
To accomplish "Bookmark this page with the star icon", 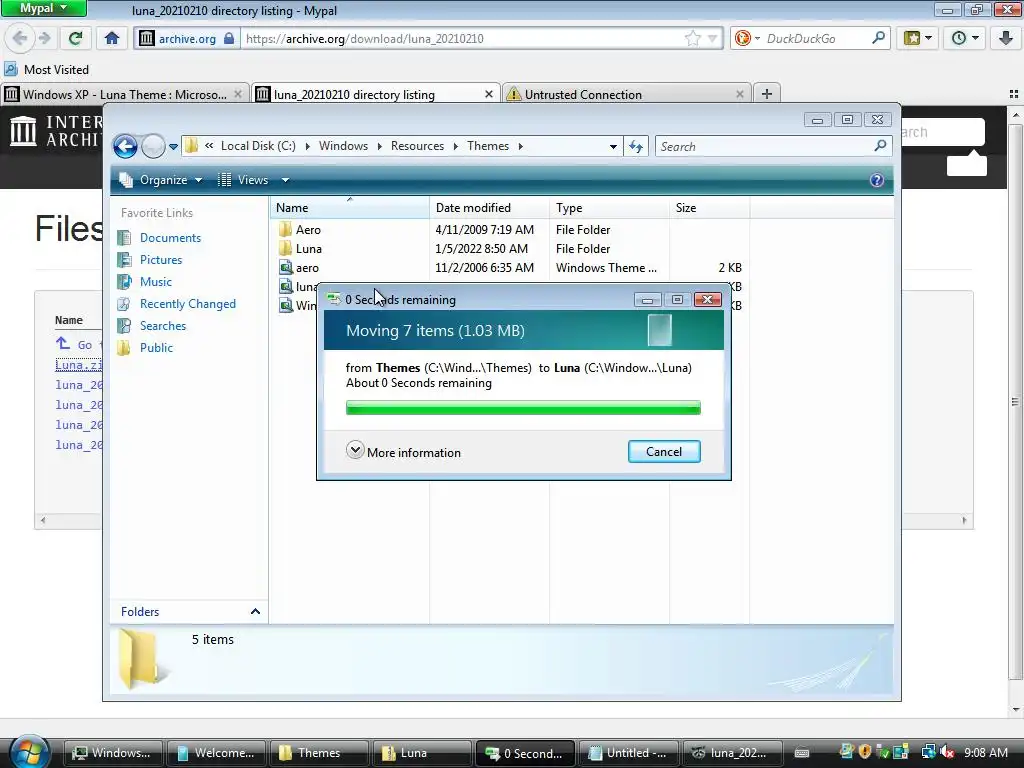I will tap(693, 39).
